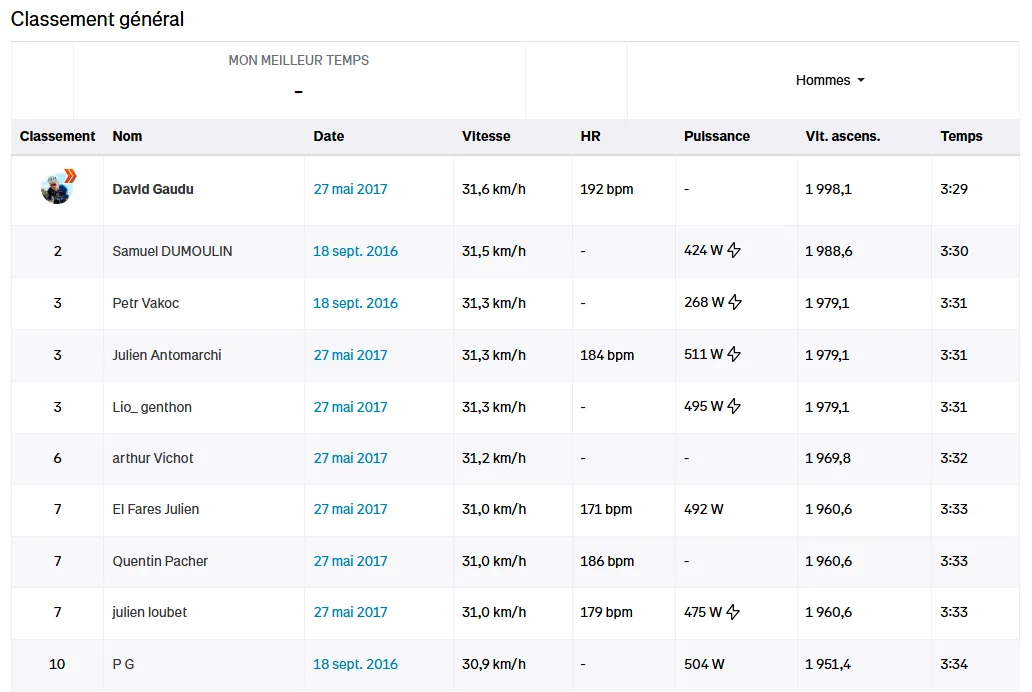1032x692 pixels.
Task: Open Lio_ genthon's 27 mai 2017 effort
Action: click(350, 407)
